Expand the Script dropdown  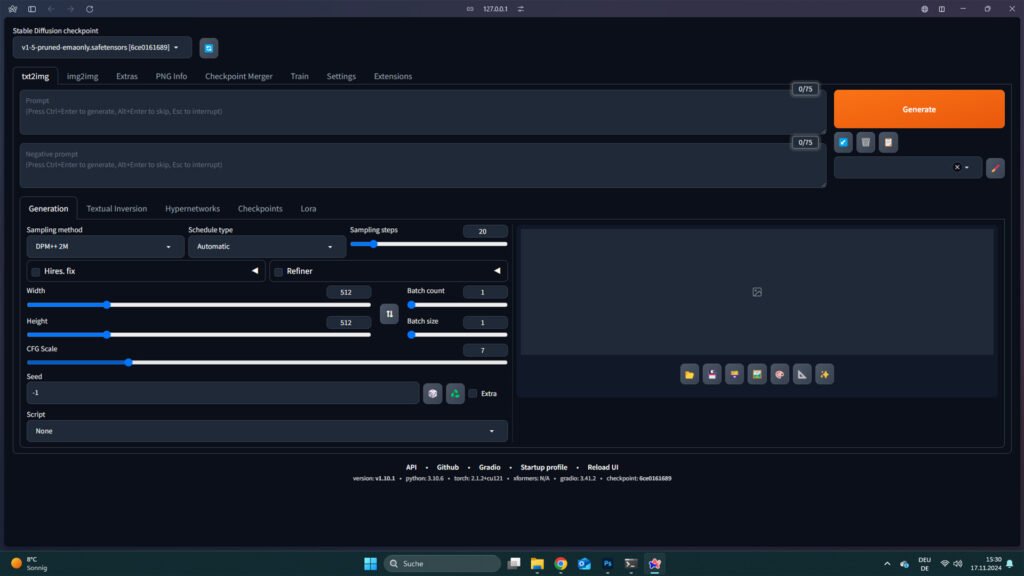tap(266, 431)
